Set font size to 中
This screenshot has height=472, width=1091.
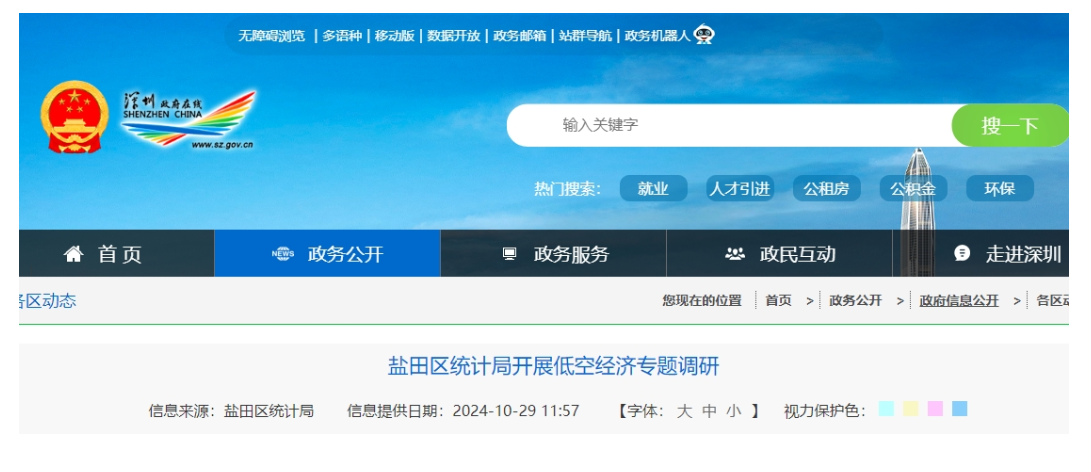709,410
